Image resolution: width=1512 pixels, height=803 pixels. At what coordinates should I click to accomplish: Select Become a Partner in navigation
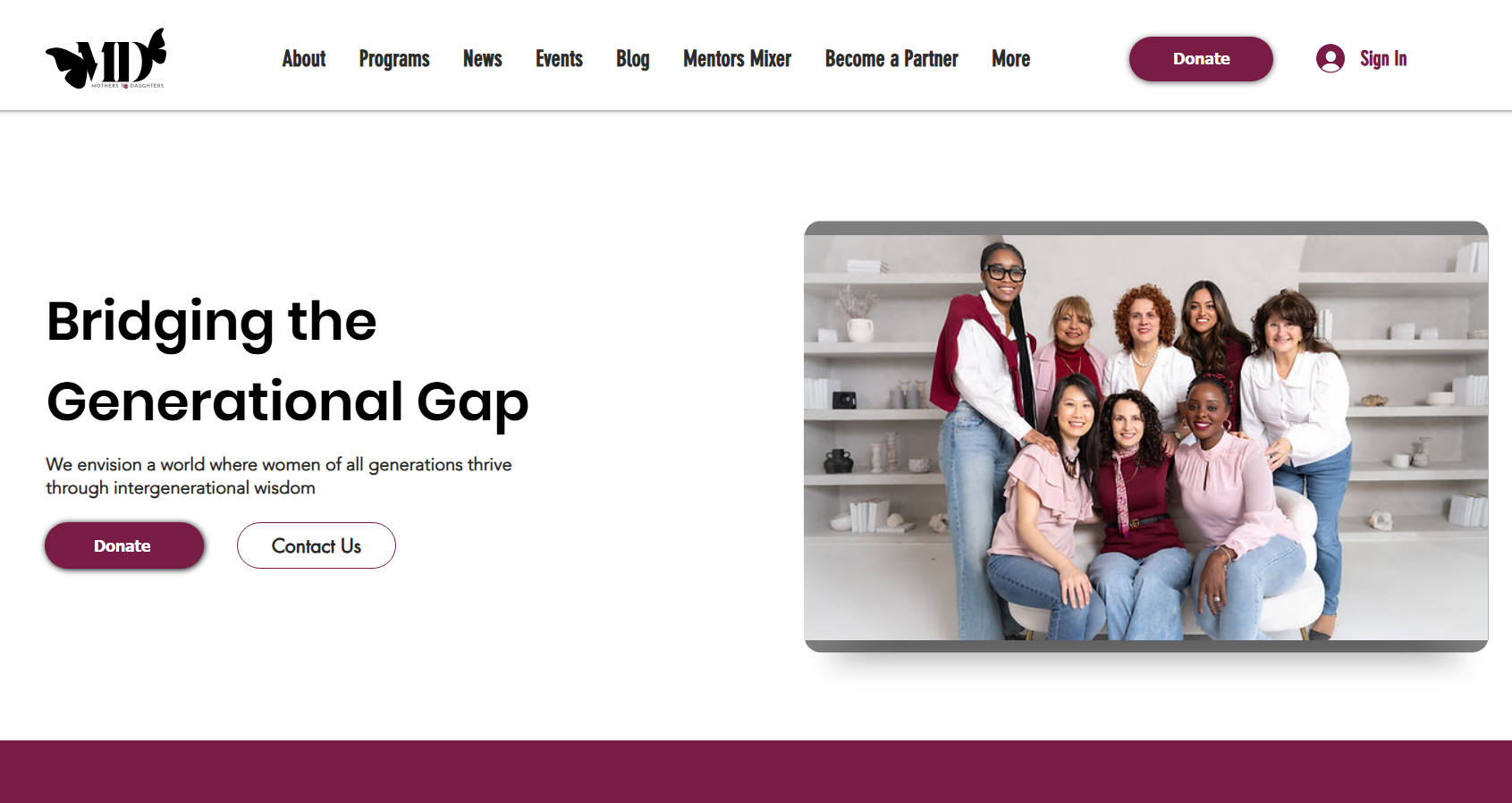891,59
